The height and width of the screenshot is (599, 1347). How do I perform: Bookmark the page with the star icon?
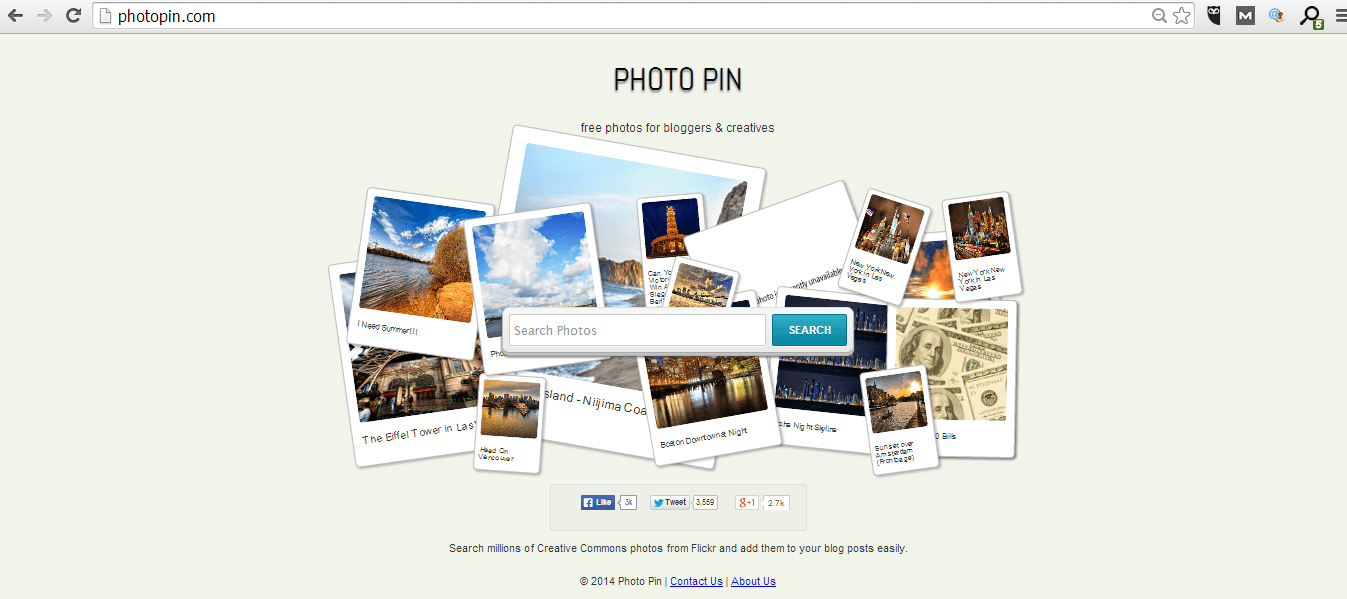pos(1182,16)
